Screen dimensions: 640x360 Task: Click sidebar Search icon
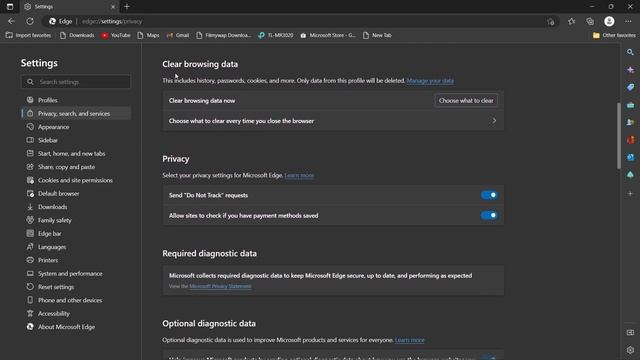(630, 52)
